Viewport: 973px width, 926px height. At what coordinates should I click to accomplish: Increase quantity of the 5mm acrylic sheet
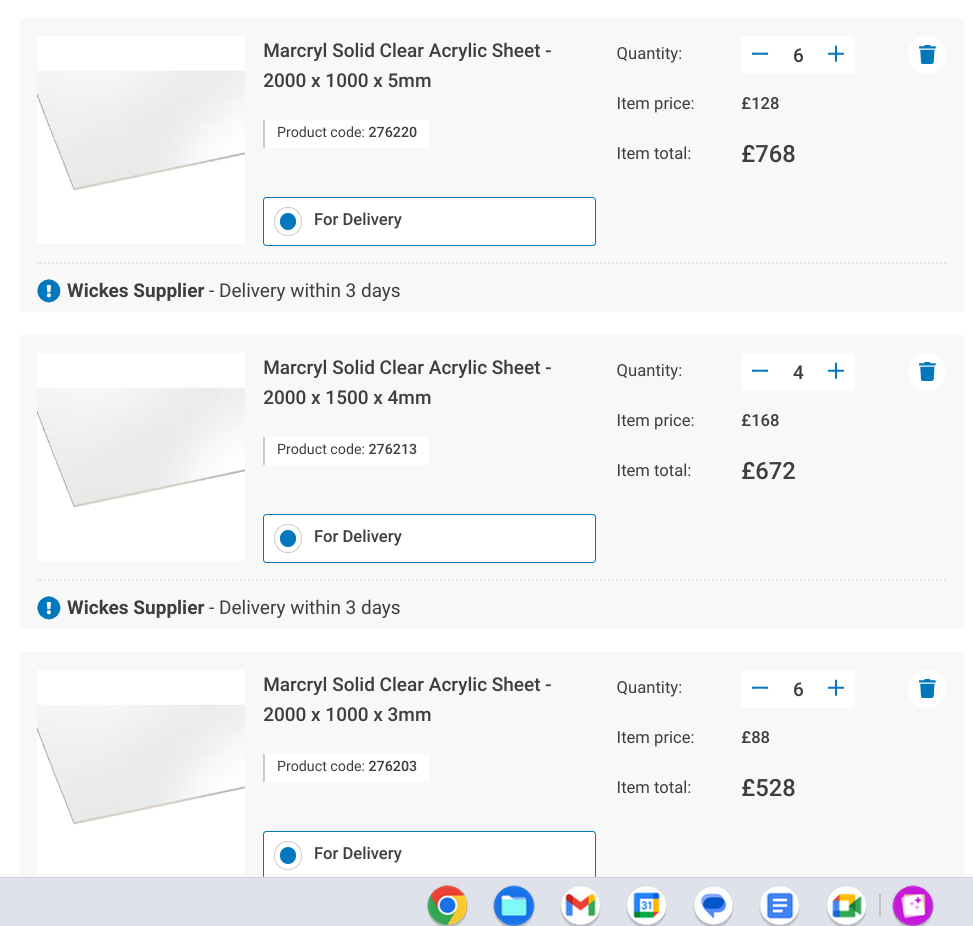(x=836, y=55)
